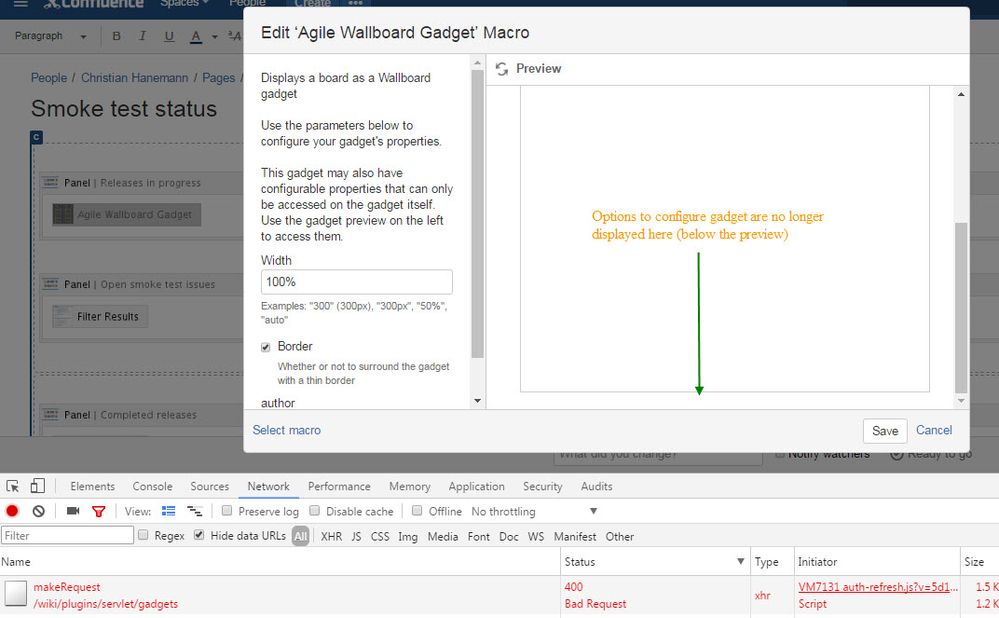Open the Paragraph style dropdown

coord(51,36)
